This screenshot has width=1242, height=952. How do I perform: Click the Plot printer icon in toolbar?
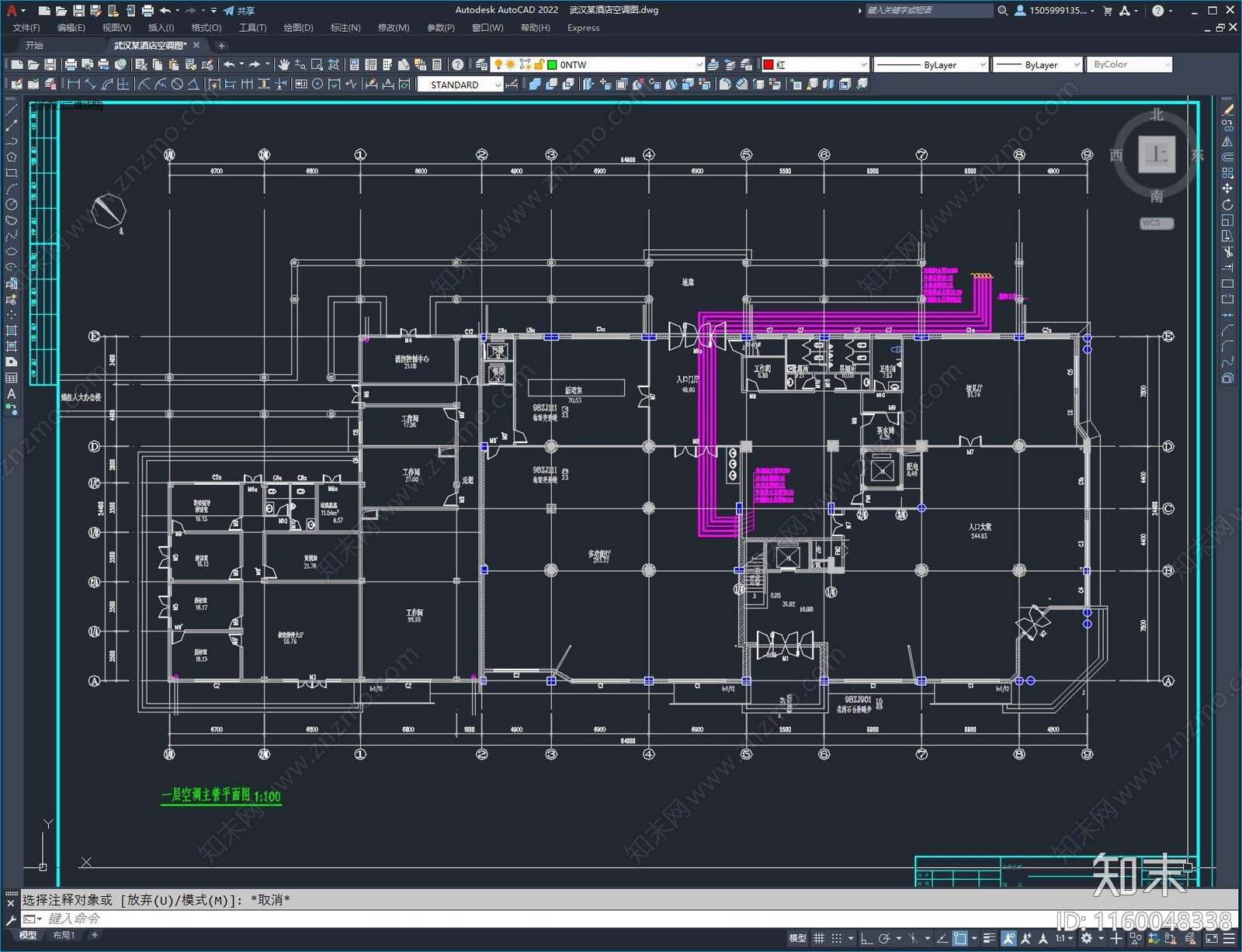[x=71, y=64]
